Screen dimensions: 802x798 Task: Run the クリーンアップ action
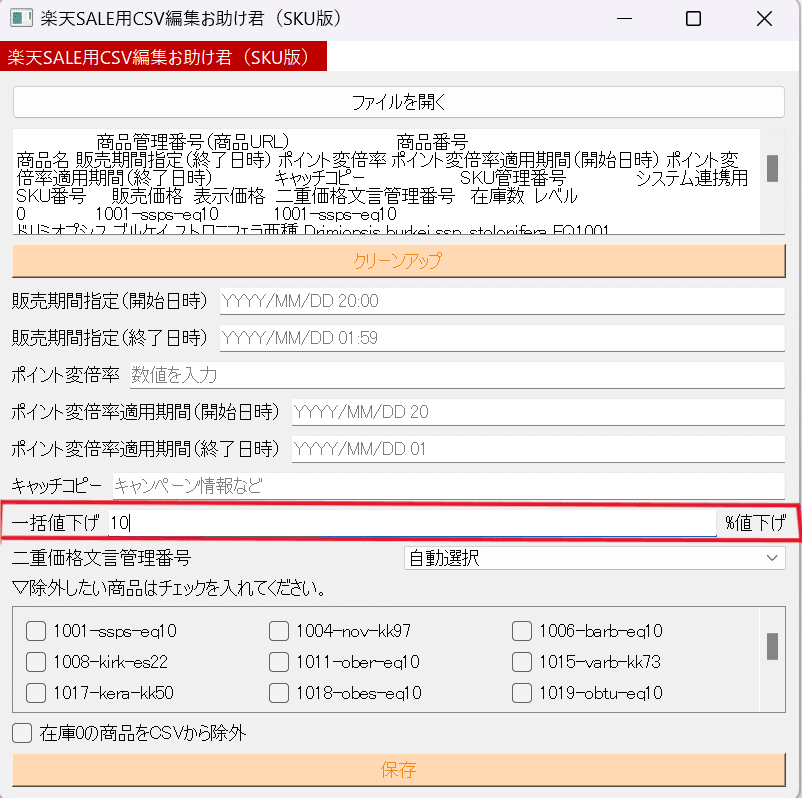[400, 259]
